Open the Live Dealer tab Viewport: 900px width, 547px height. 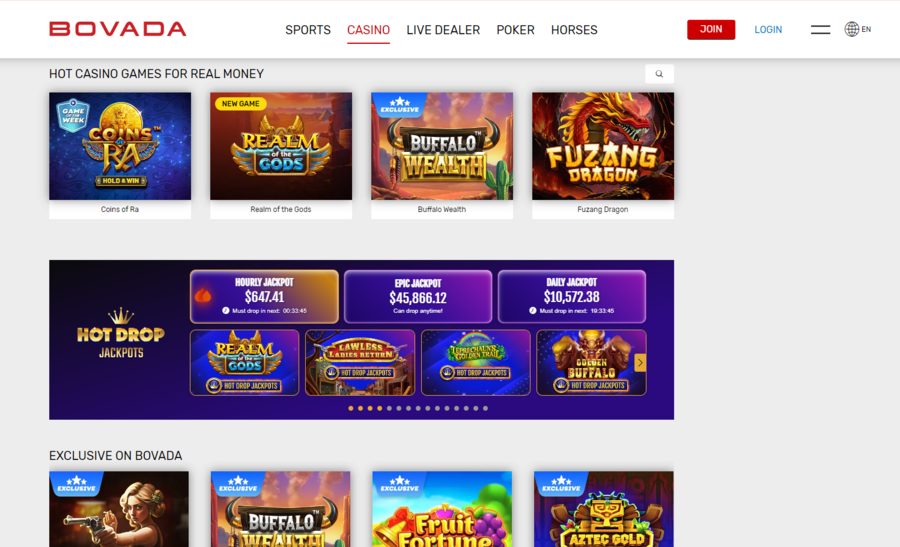[443, 30]
